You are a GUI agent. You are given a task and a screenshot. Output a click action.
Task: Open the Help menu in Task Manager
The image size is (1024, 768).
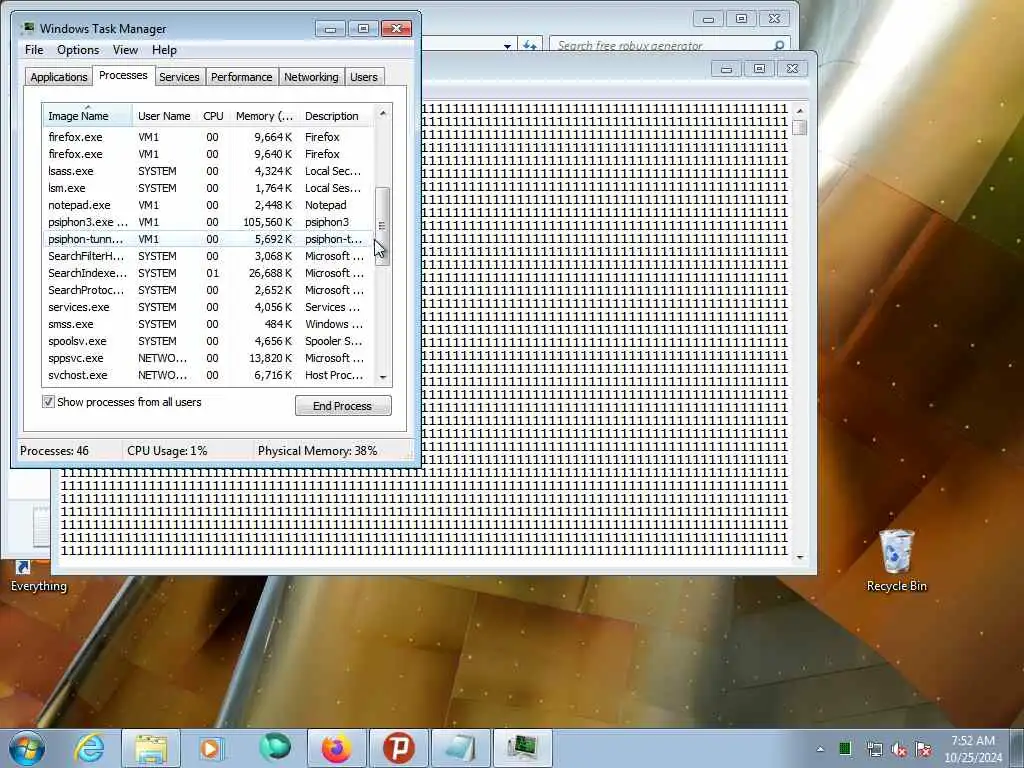click(x=164, y=50)
